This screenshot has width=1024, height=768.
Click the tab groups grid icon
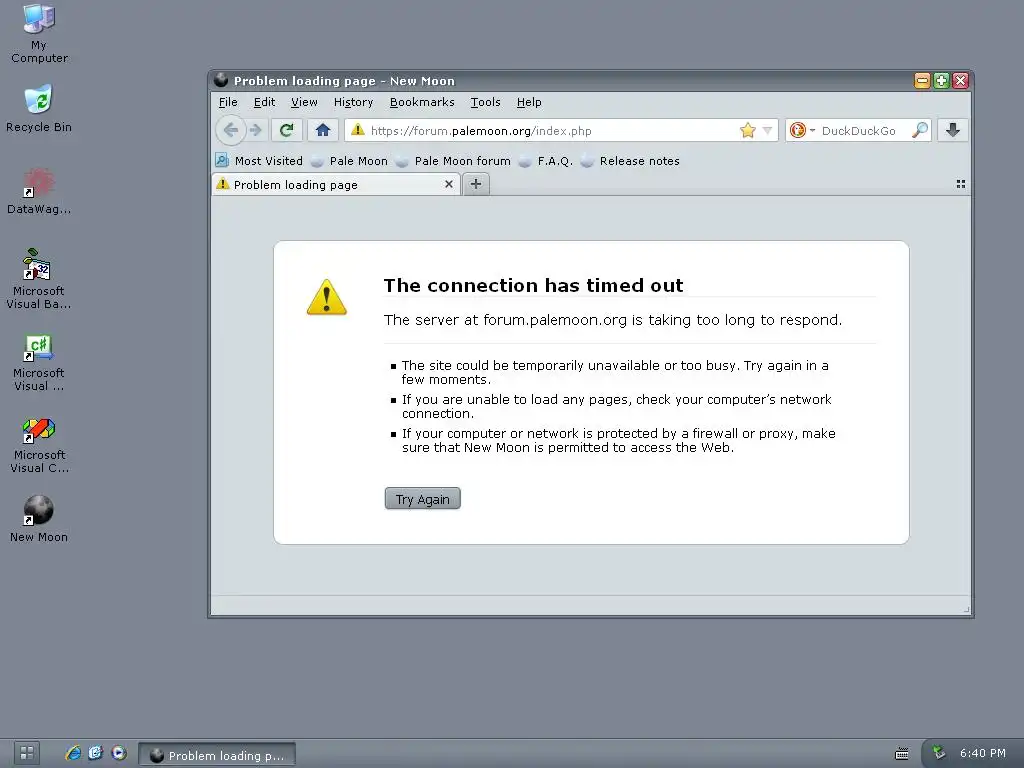(961, 184)
